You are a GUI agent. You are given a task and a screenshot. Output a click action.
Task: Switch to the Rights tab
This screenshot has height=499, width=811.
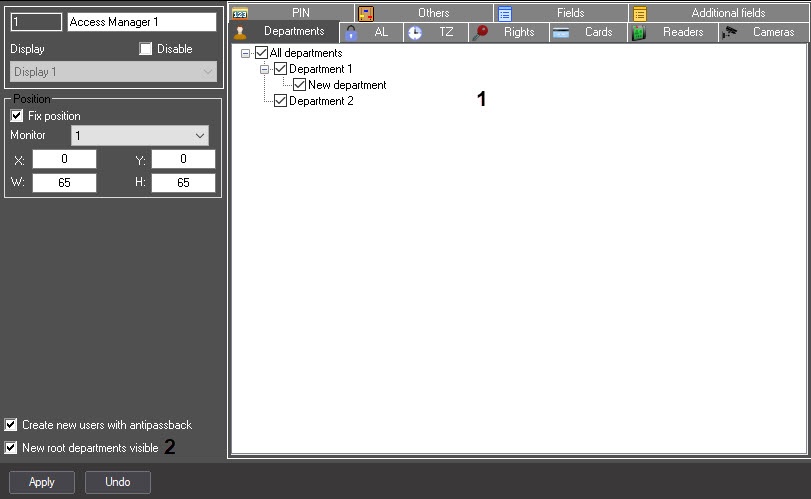coord(509,32)
